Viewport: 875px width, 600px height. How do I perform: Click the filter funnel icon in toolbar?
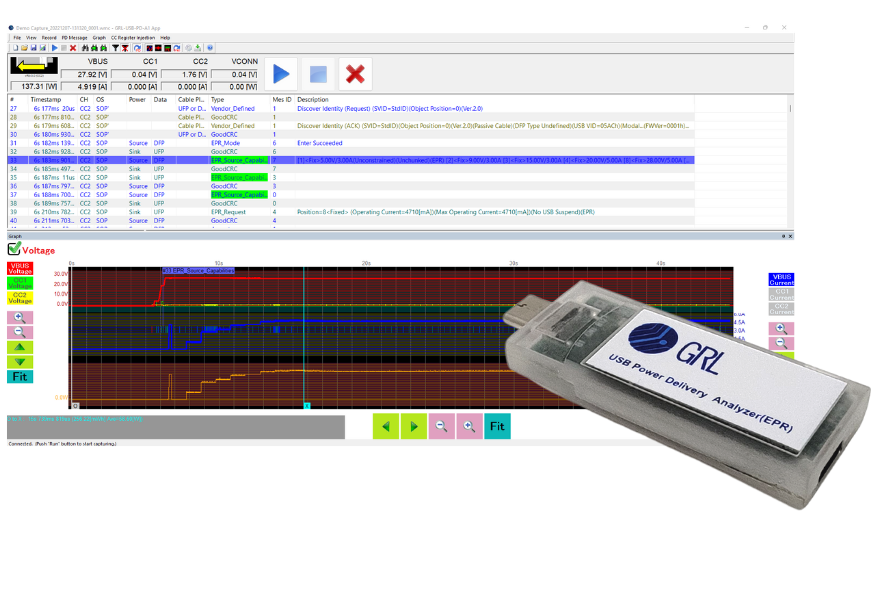[x=115, y=47]
